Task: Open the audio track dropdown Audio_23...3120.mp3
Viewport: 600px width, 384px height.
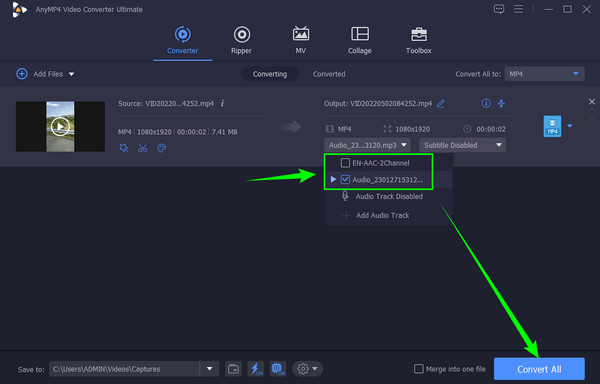Action: tap(367, 145)
